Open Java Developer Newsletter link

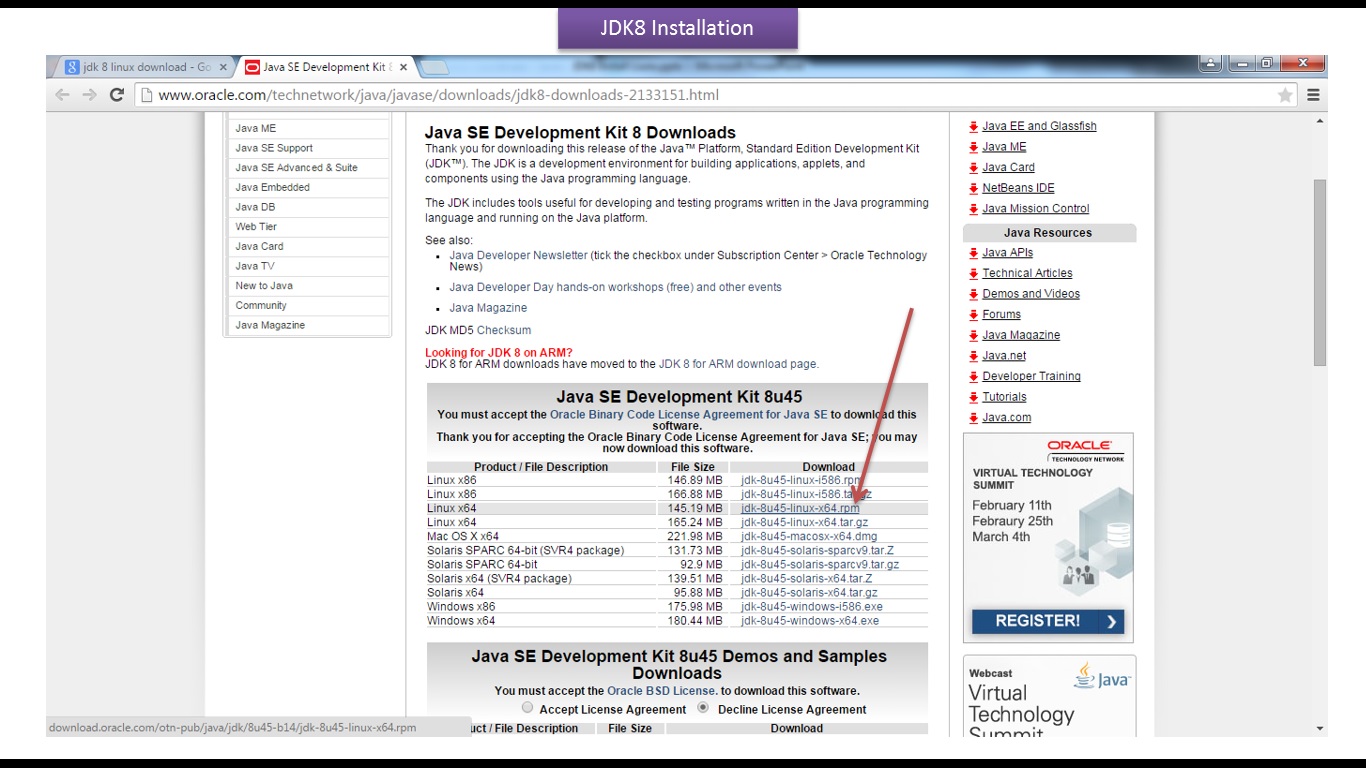coord(518,255)
